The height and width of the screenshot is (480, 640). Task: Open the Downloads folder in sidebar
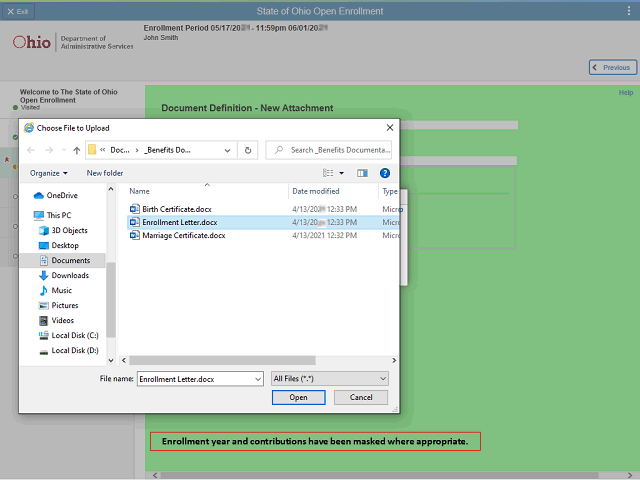[x=70, y=275]
